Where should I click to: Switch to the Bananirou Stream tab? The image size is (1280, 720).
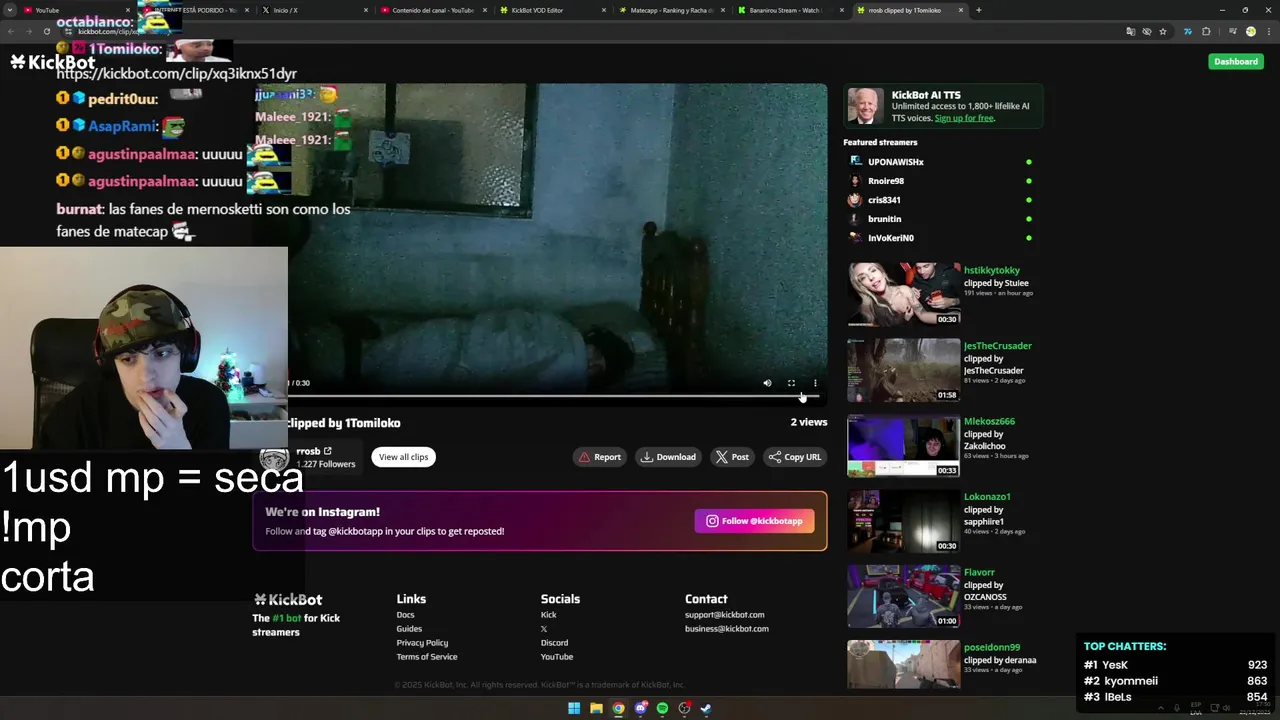(788, 10)
